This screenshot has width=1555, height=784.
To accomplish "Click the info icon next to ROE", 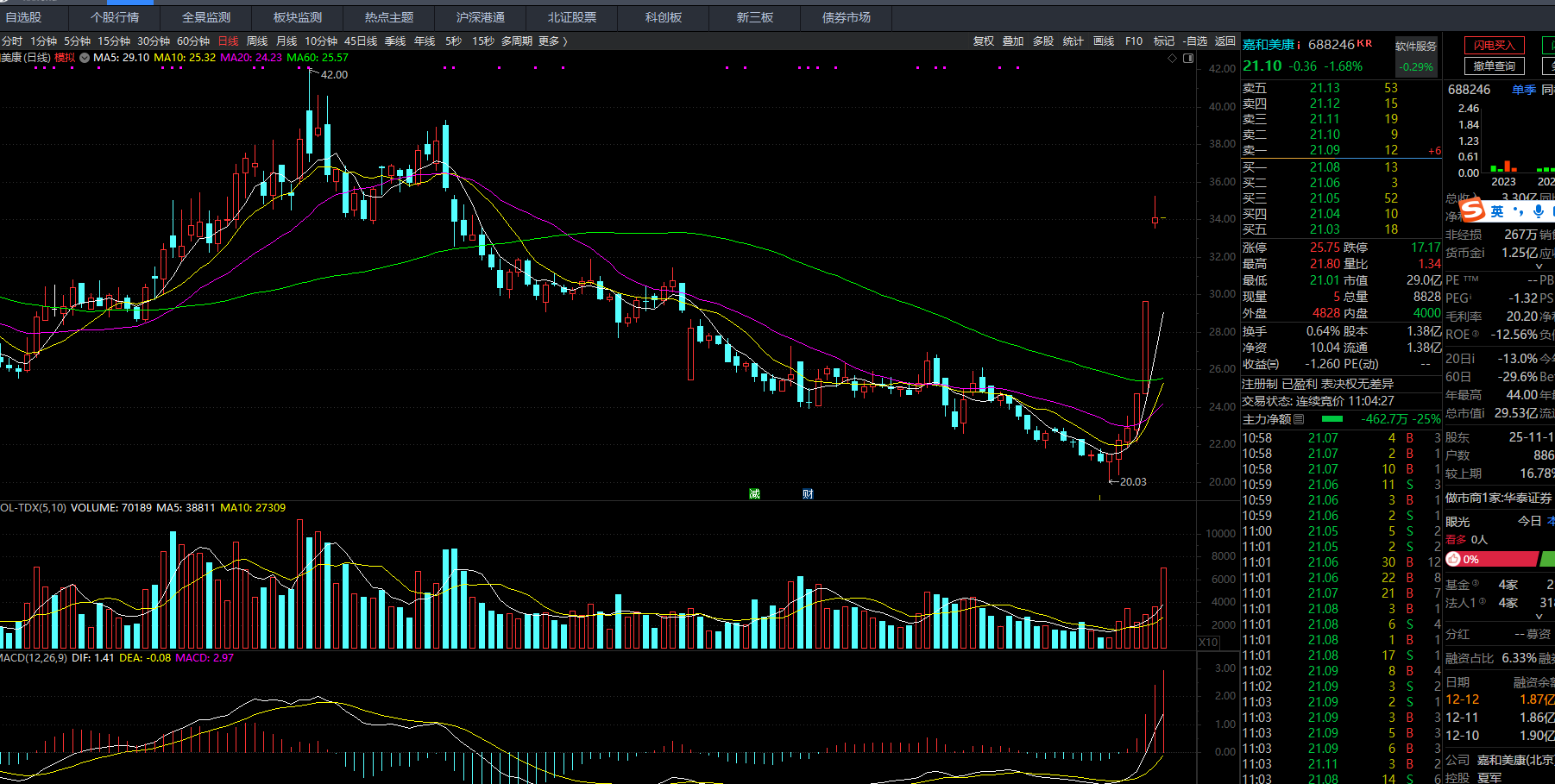I will (1475, 334).
